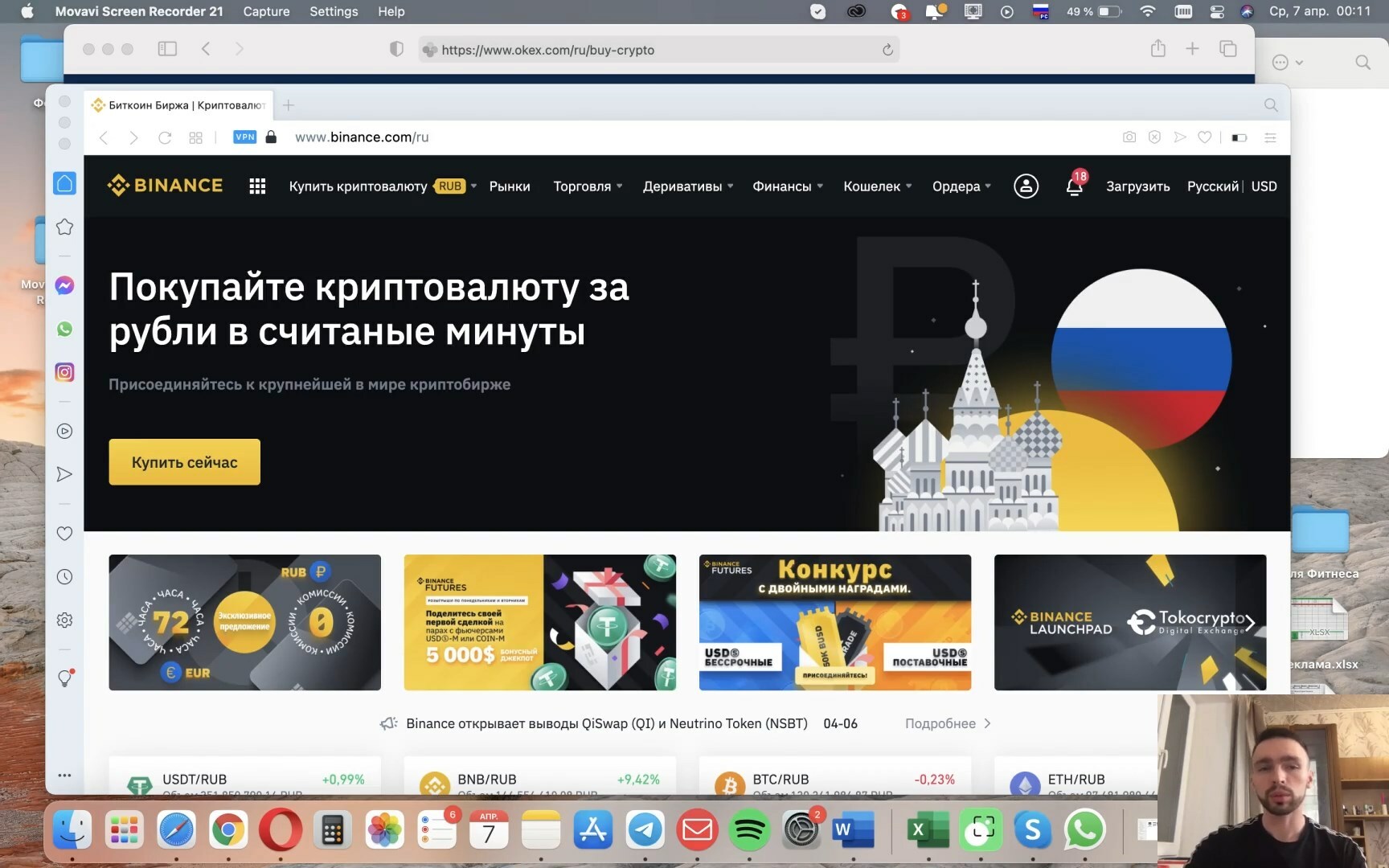Click heart icon in Opera address bar

click(1205, 137)
